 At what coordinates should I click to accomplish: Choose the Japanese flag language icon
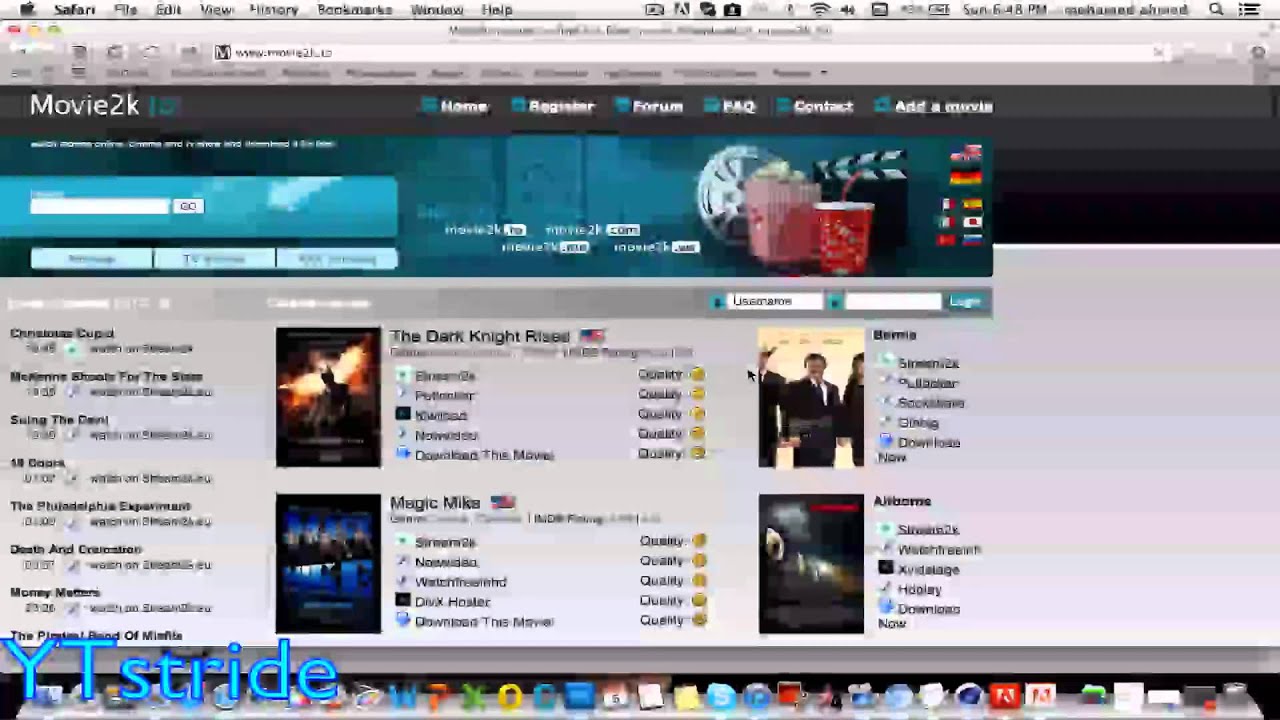[x=972, y=222]
